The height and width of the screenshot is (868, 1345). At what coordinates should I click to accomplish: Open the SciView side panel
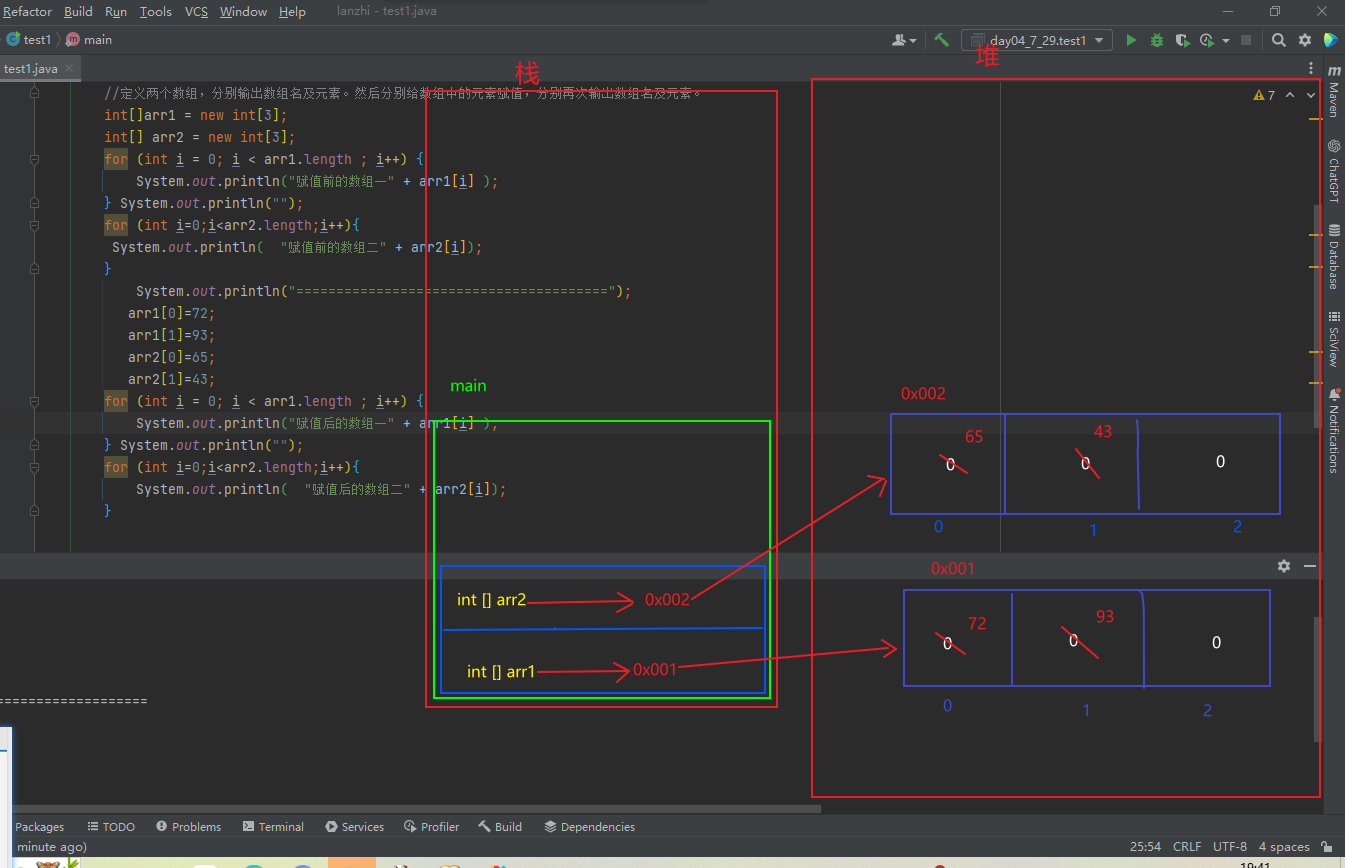(1333, 340)
